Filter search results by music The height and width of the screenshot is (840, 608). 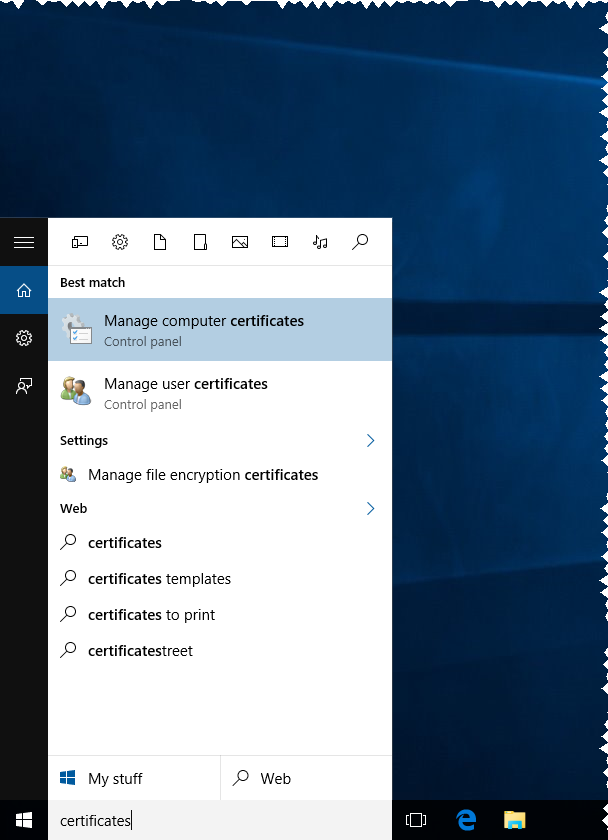[x=320, y=242]
